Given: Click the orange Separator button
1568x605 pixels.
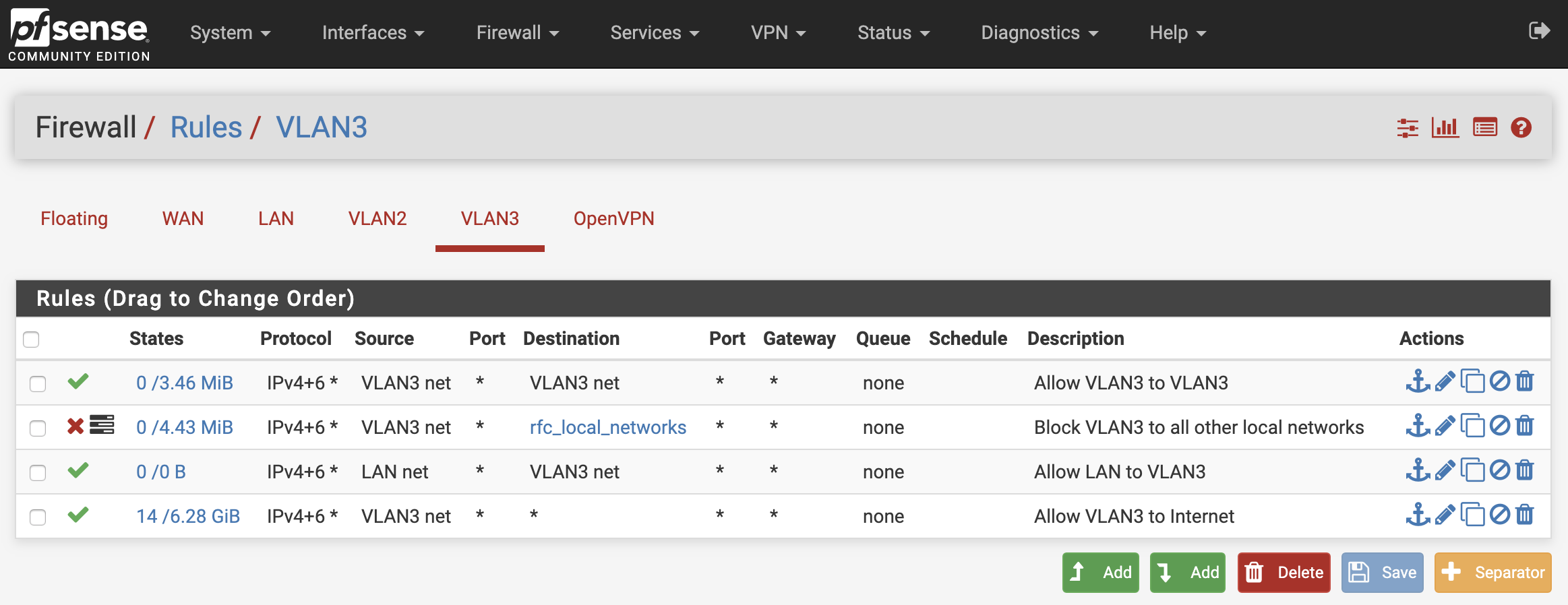Looking at the screenshot, I should [1493, 573].
